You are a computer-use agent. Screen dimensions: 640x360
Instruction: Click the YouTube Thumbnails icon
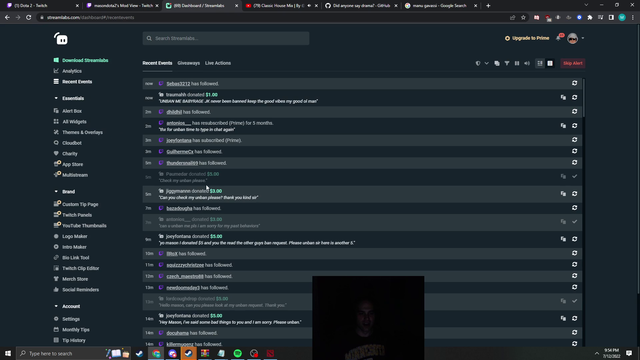(57, 225)
